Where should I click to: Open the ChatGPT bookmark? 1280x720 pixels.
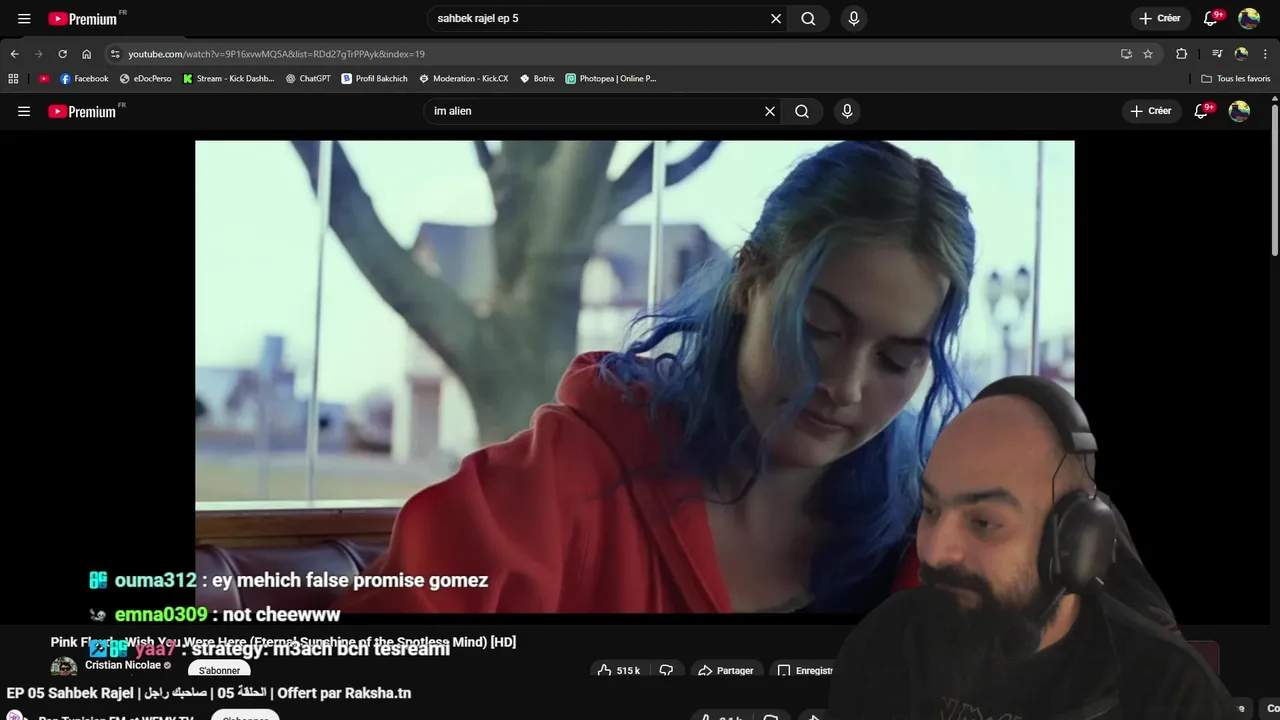pyautogui.click(x=308, y=78)
